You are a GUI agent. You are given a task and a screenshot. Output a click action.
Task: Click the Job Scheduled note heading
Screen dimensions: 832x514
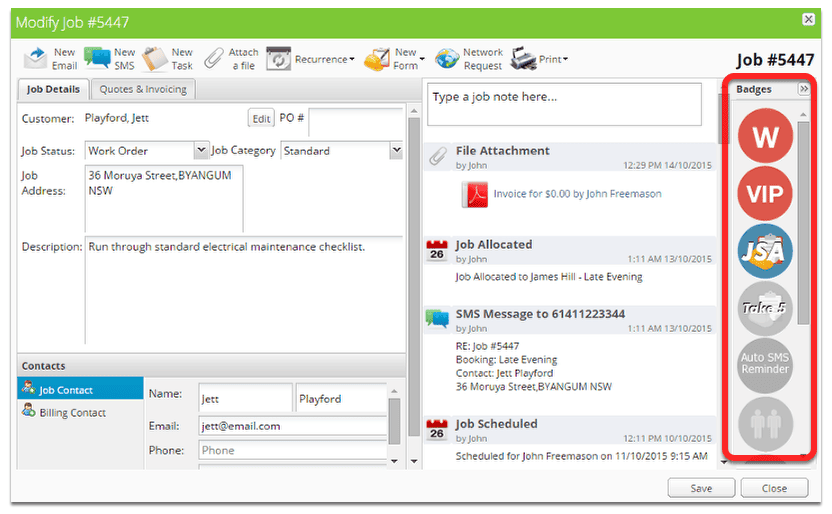[x=496, y=424]
